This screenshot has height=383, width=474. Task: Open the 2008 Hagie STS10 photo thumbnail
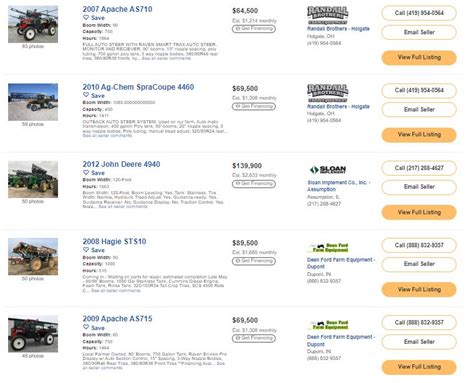tap(33, 257)
